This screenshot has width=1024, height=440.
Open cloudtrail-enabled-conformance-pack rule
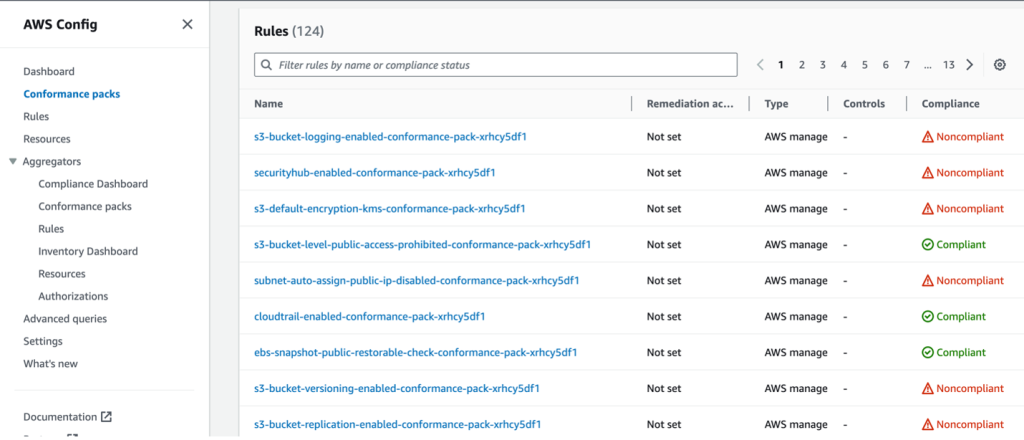point(370,317)
